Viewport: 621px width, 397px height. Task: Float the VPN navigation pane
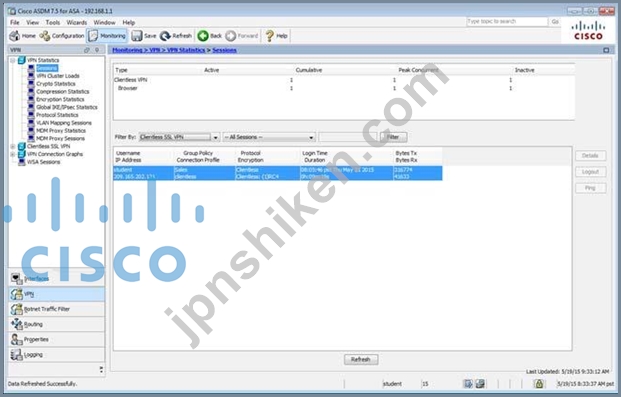click(x=87, y=50)
